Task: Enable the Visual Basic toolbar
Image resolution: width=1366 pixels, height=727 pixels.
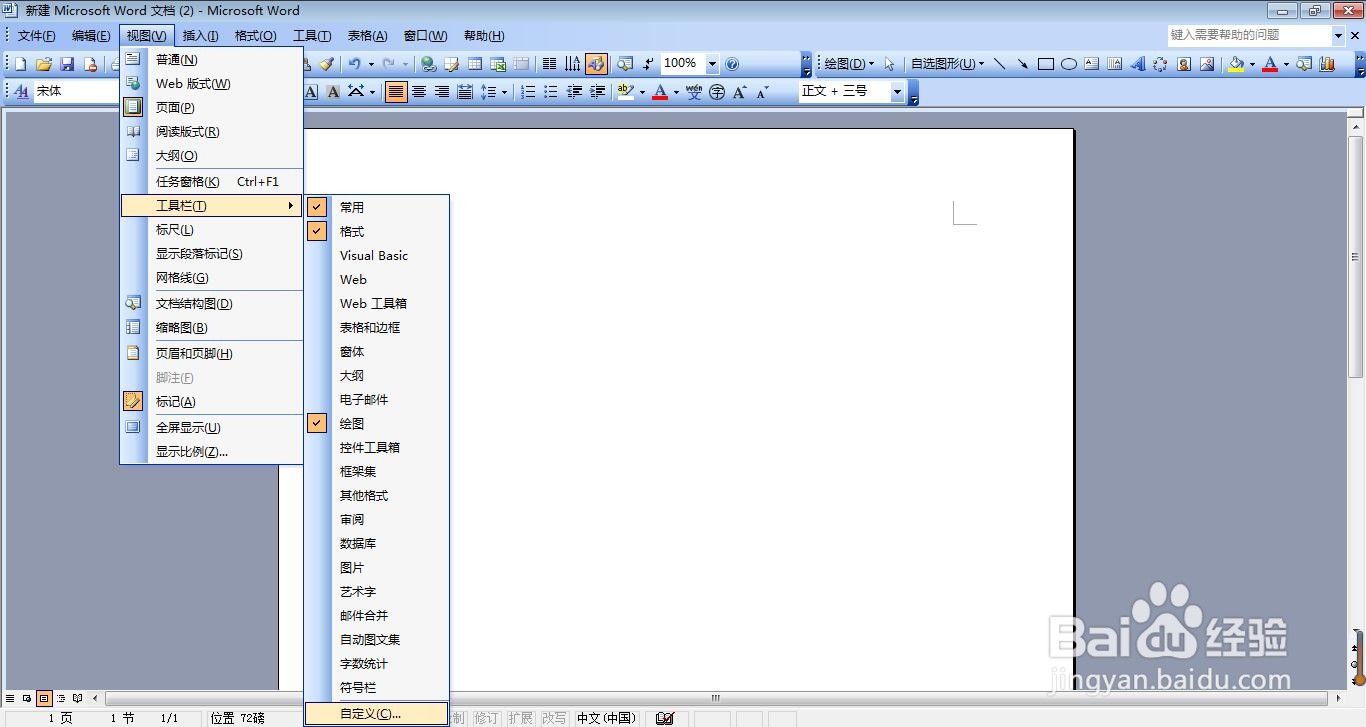Action: (376, 255)
